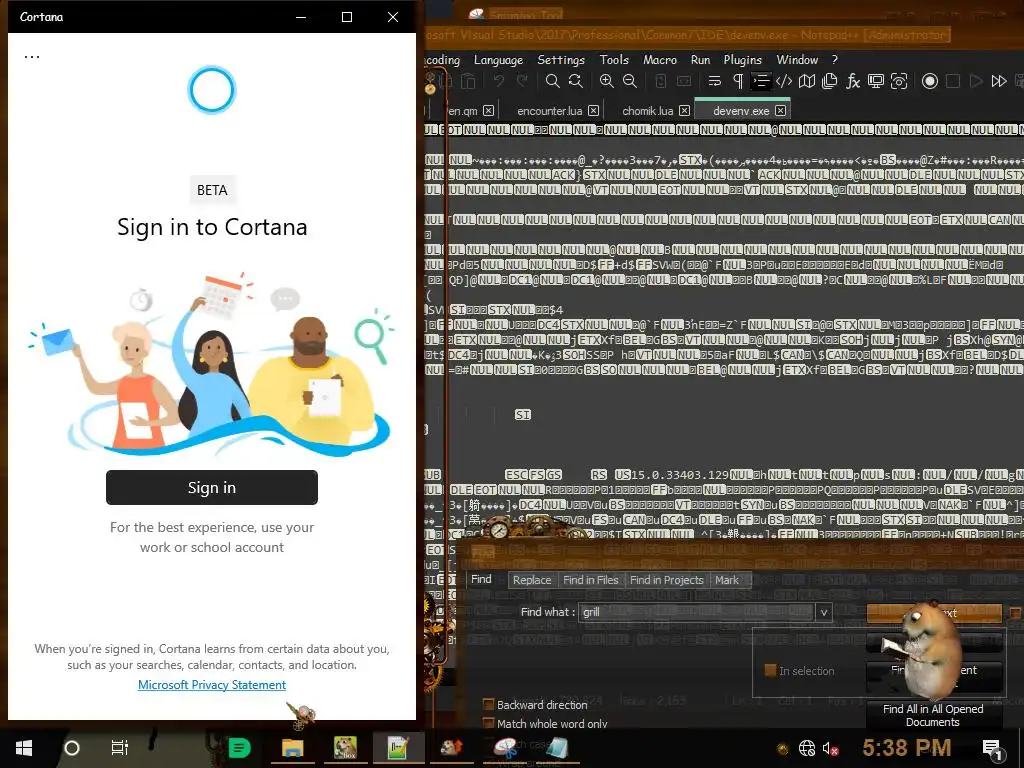Image resolution: width=1024 pixels, height=768 pixels.
Task: Click Find All in All Opened Documents
Action: (933, 715)
